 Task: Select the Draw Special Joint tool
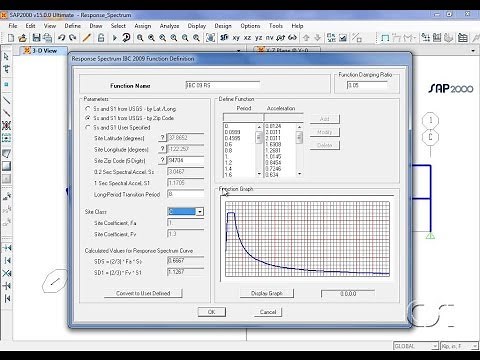[x=6, y=84]
